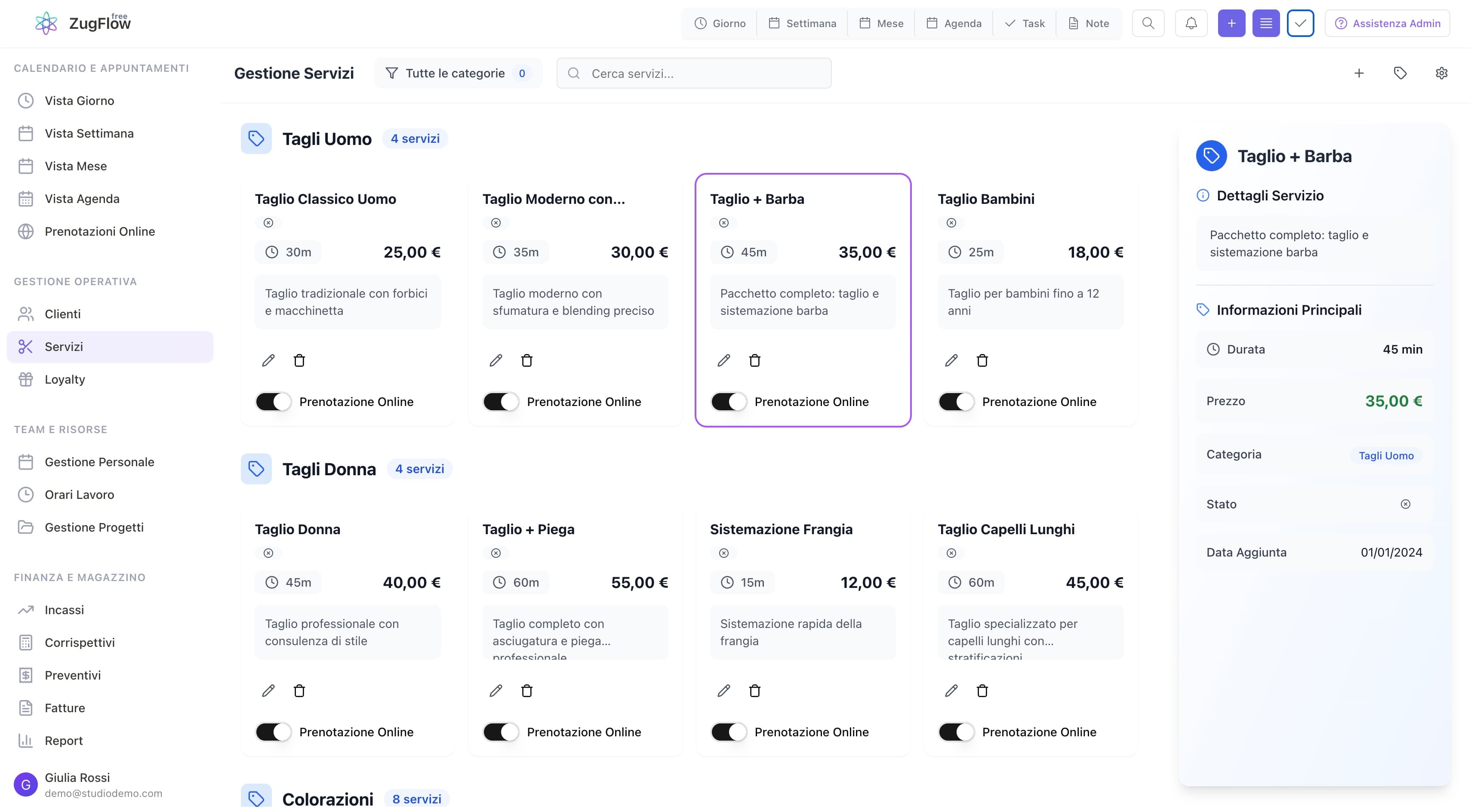
Task: Delete the Taglio Bambini service
Action: pos(982,360)
